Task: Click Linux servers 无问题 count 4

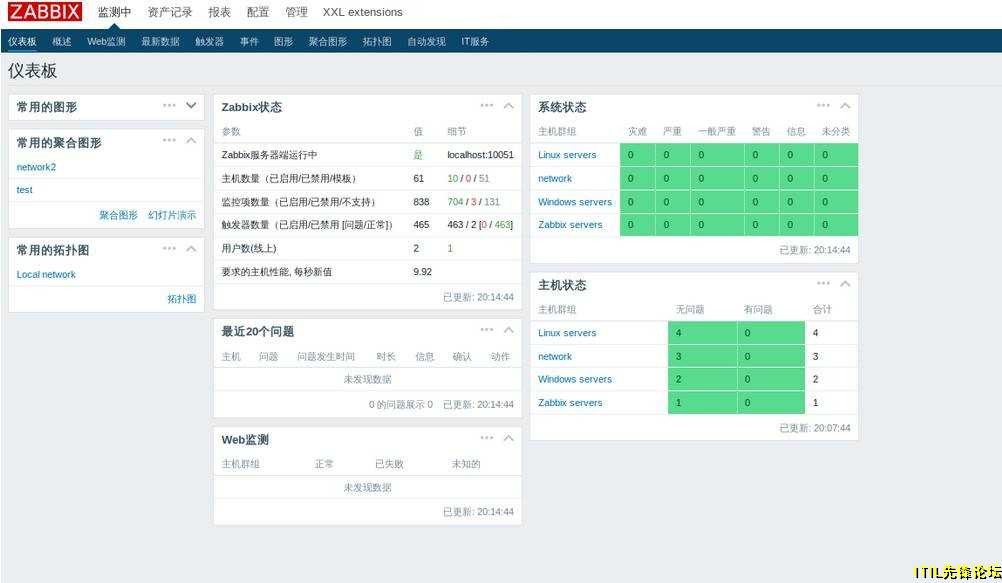Action: point(679,333)
